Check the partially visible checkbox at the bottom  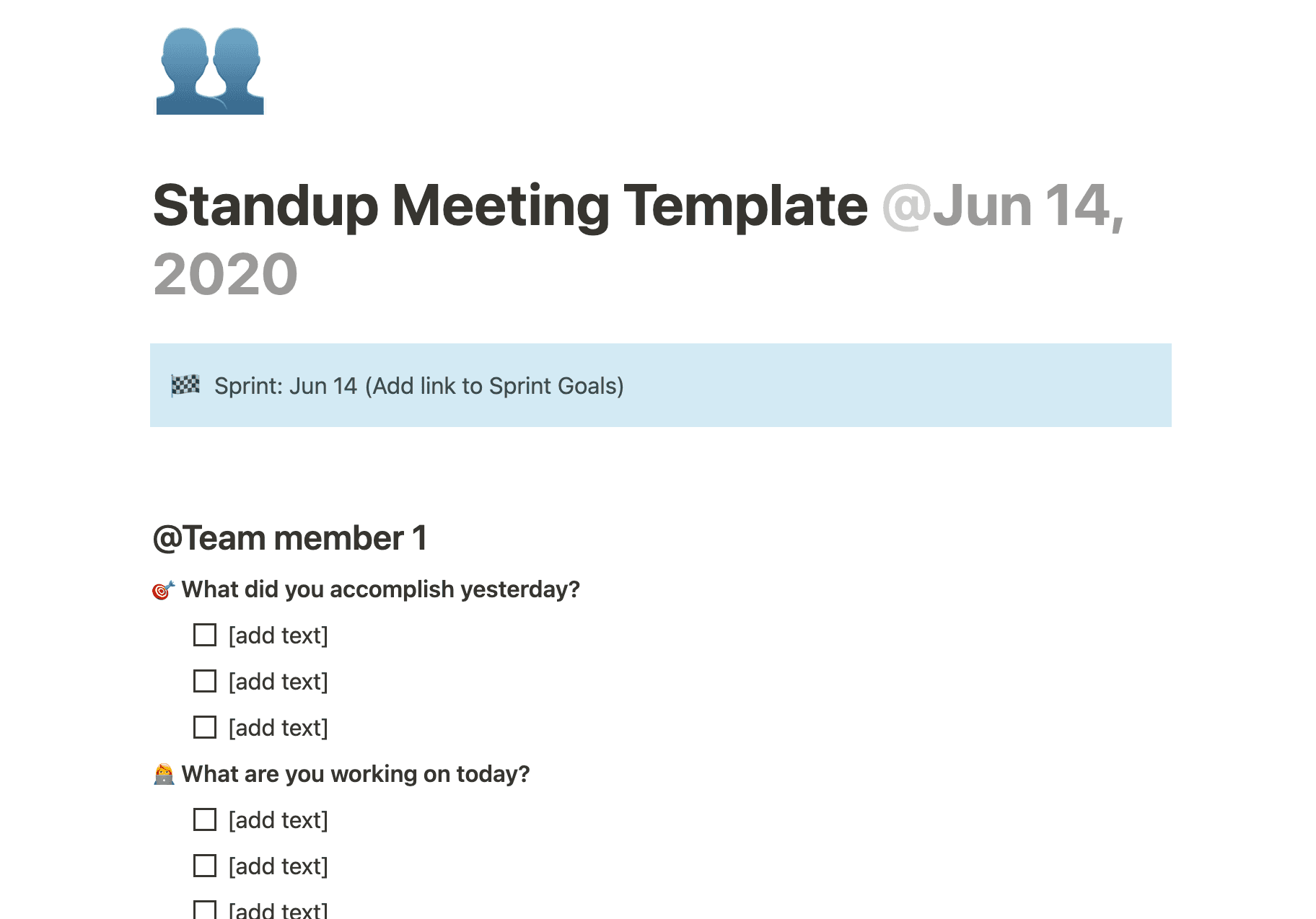point(204,910)
